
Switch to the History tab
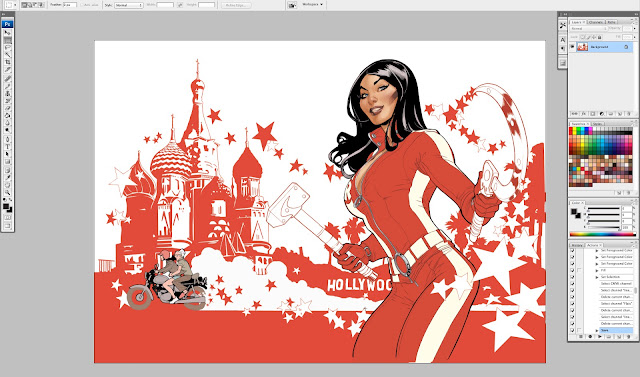pos(577,245)
